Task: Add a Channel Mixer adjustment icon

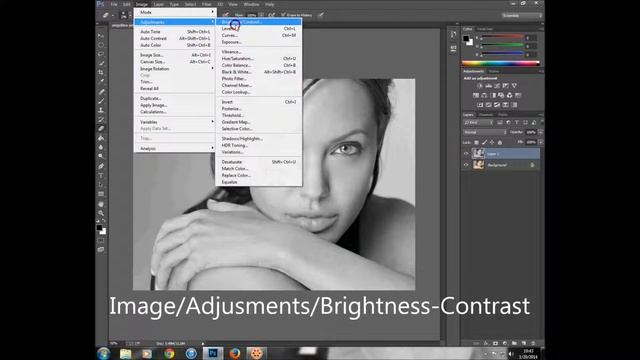Action: [509, 95]
